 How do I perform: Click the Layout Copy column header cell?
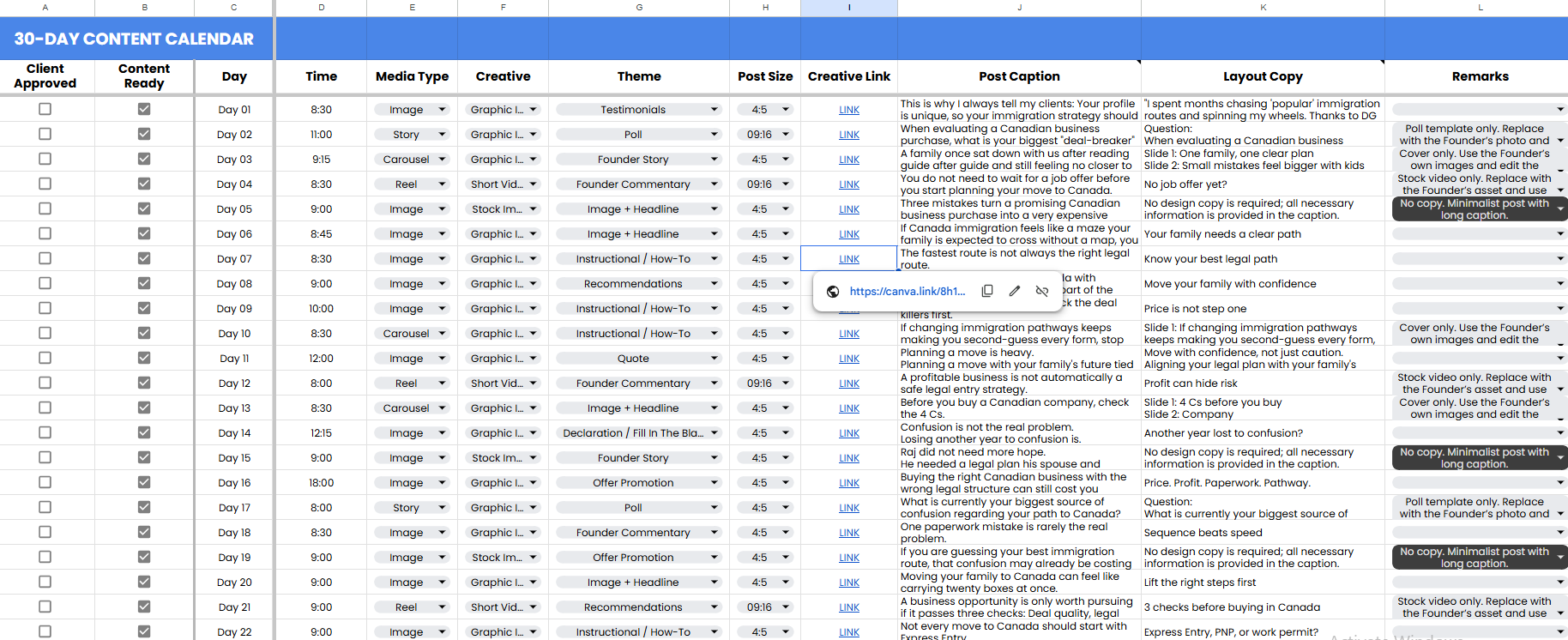pyautogui.click(x=1263, y=76)
